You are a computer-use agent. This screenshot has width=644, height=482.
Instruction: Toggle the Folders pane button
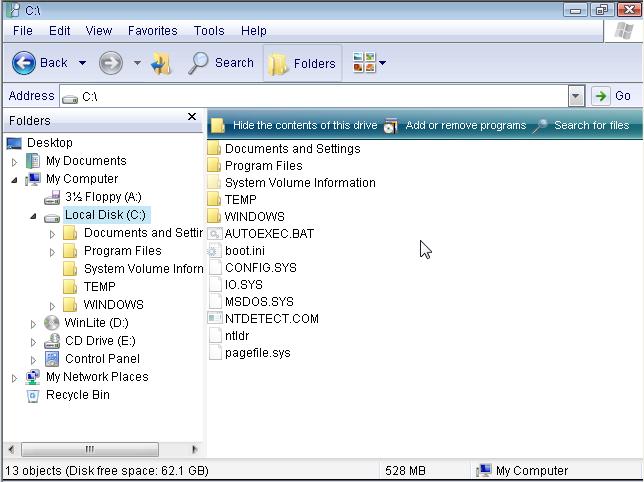(x=302, y=64)
